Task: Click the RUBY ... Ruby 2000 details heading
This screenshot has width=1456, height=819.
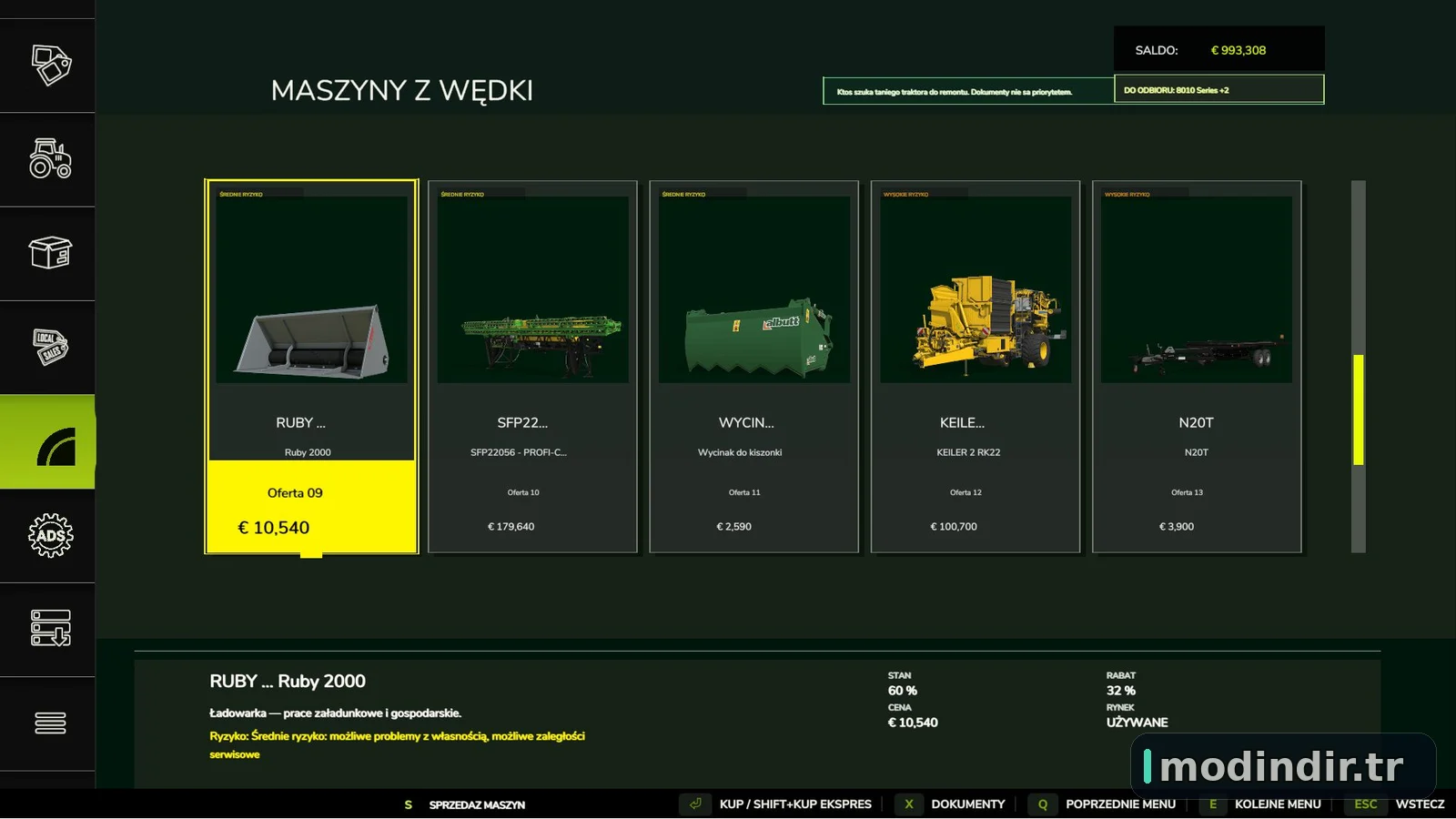Action: click(288, 682)
